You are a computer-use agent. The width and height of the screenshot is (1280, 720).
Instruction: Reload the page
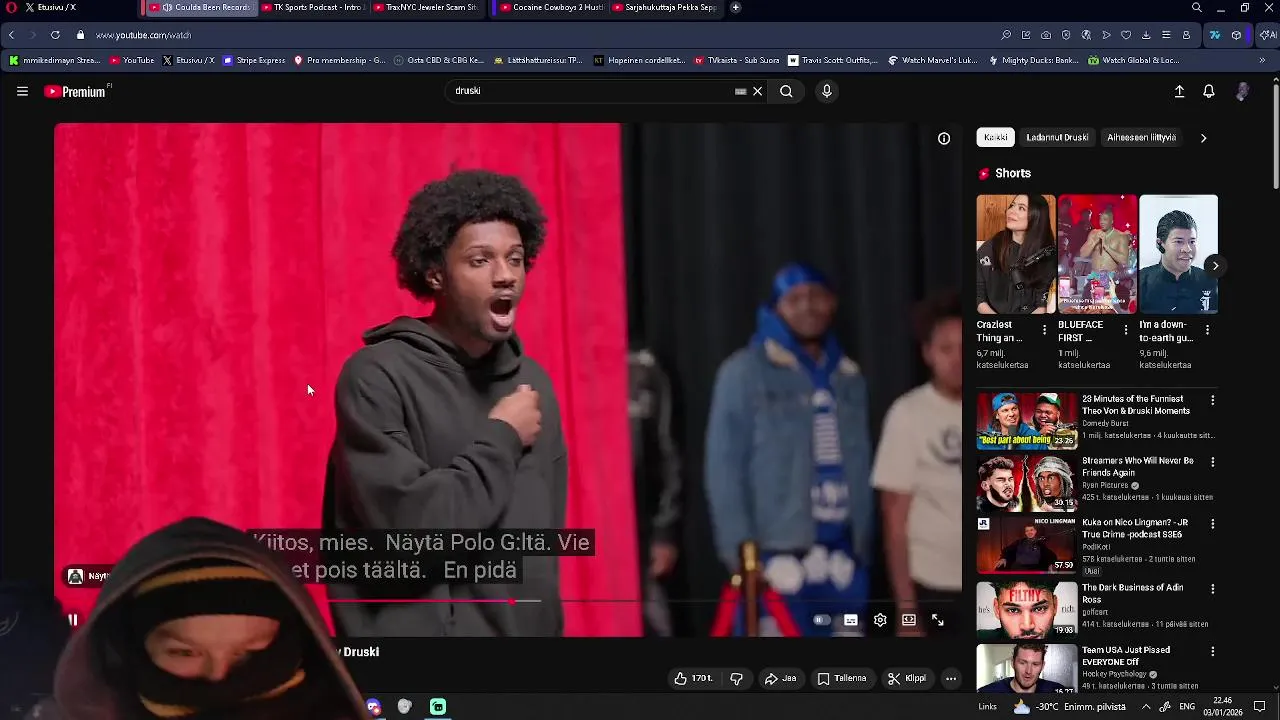pyautogui.click(x=55, y=35)
